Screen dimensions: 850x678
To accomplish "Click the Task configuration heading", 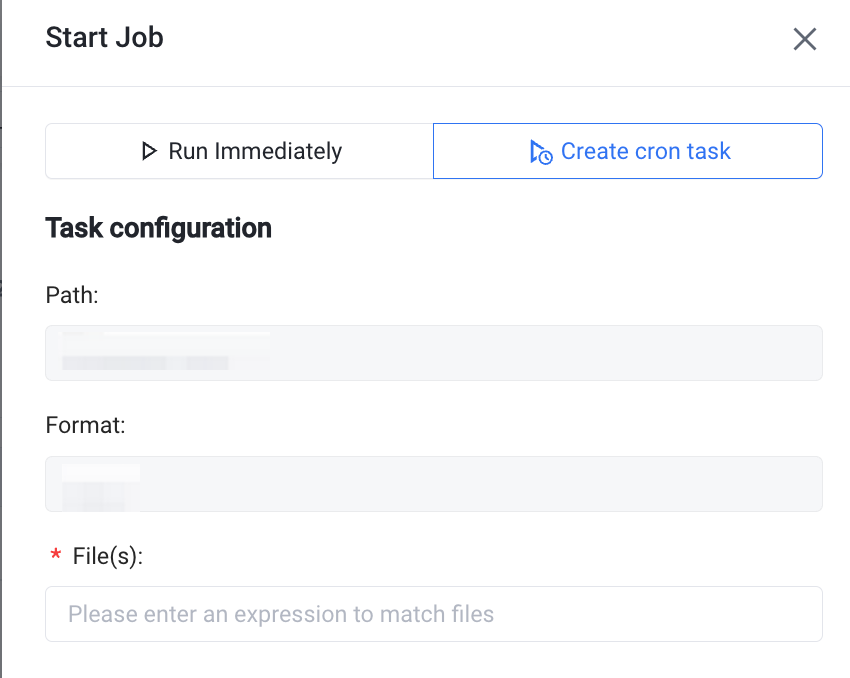I will (158, 228).
